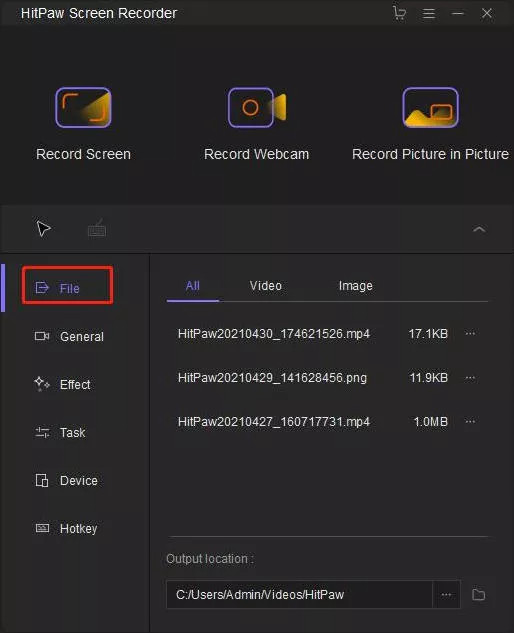Open the hamburger menu in title bar

click(428, 13)
